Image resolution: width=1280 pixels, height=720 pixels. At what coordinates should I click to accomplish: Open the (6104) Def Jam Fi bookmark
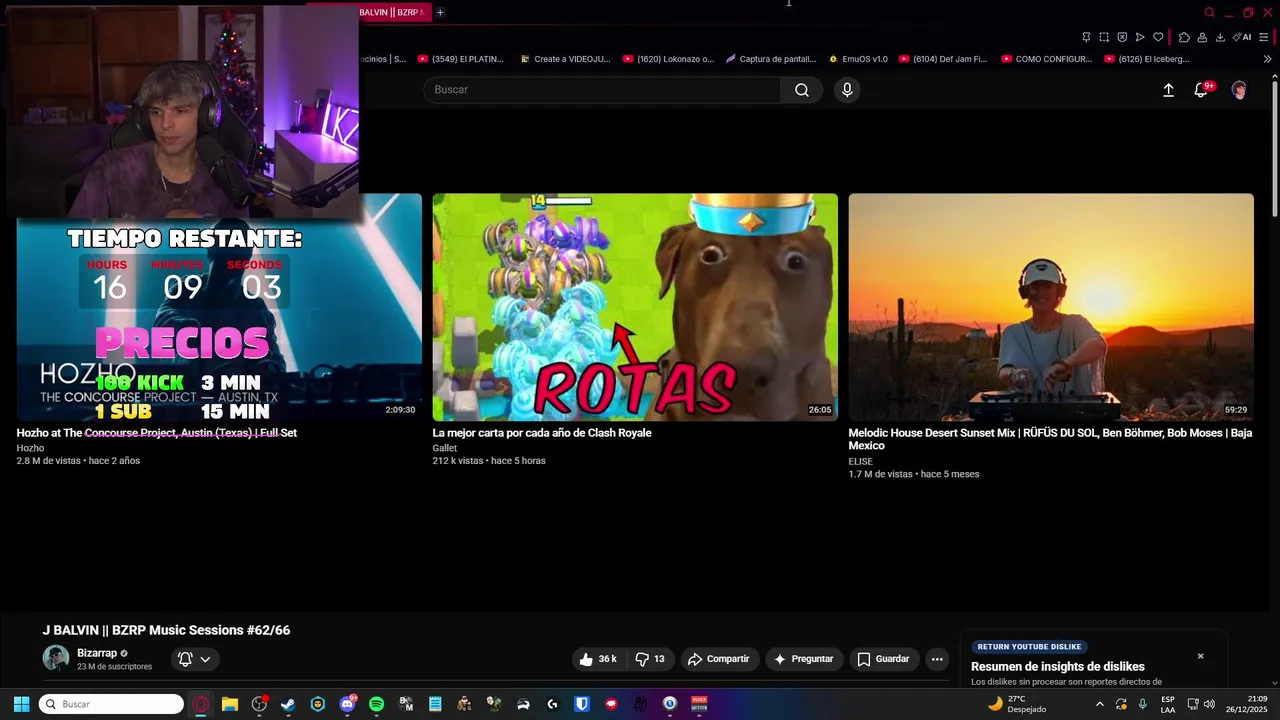tap(943, 59)
